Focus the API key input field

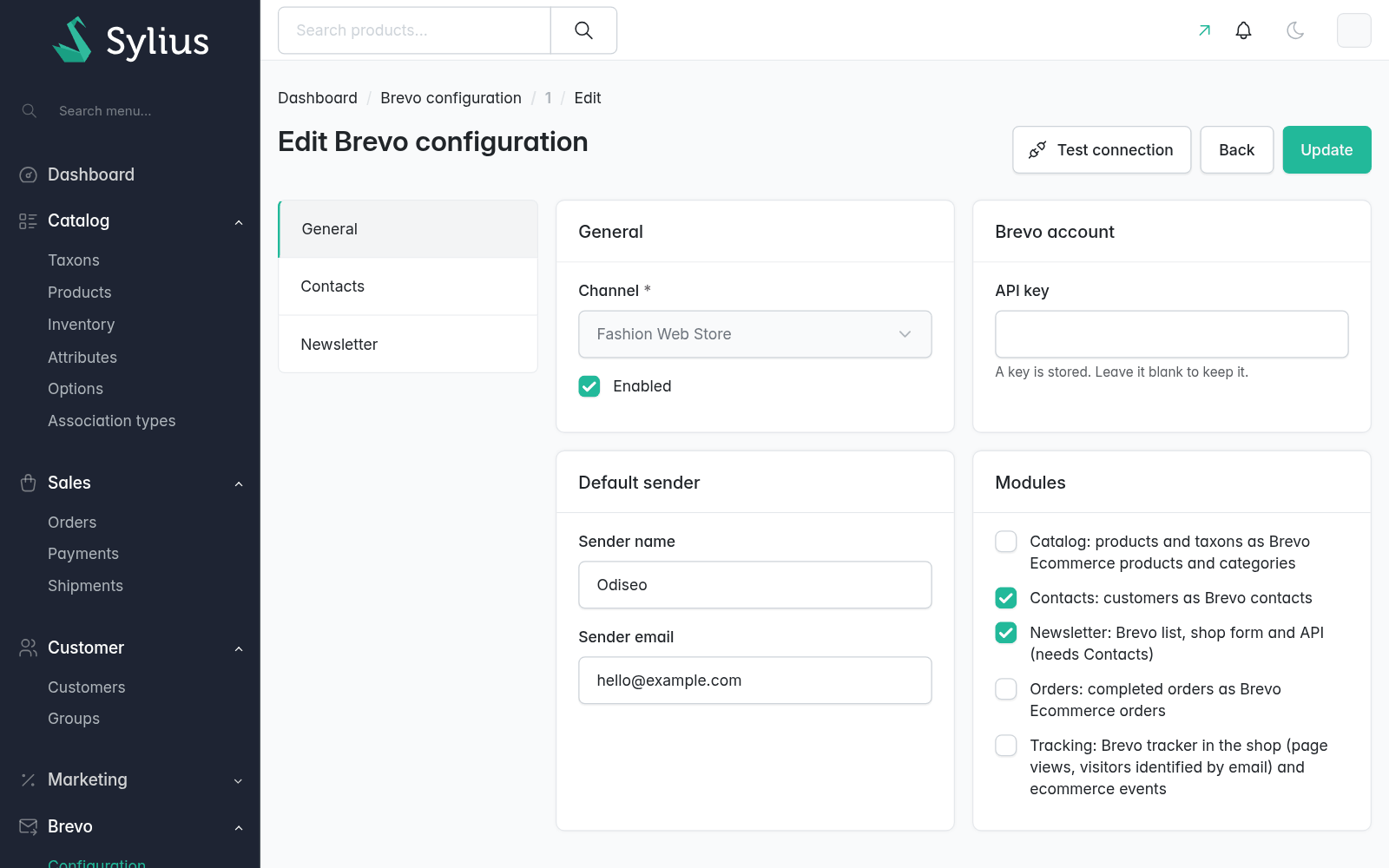pyautogui.click(x=1172, y=334)
